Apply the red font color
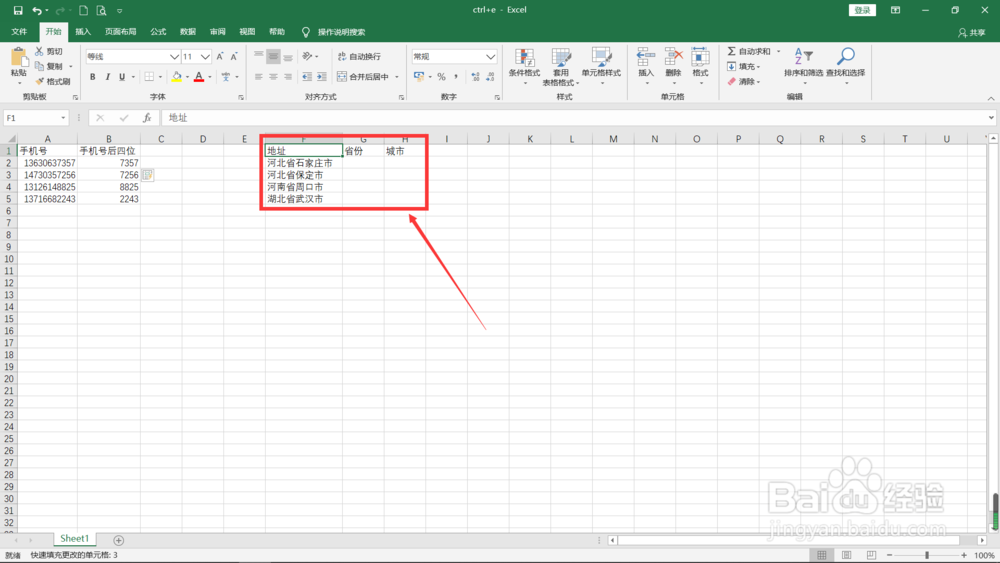Viewport: 1000px width, 563px height. [199, 77]
